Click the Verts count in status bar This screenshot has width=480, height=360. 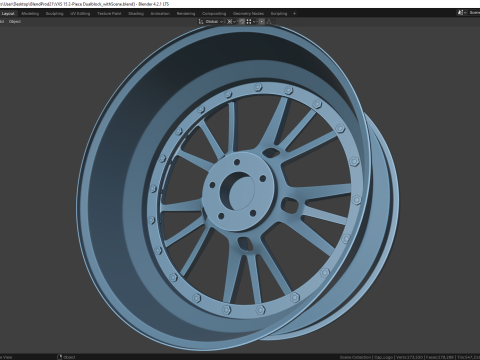pyautogui.click(x=409, y=357)
